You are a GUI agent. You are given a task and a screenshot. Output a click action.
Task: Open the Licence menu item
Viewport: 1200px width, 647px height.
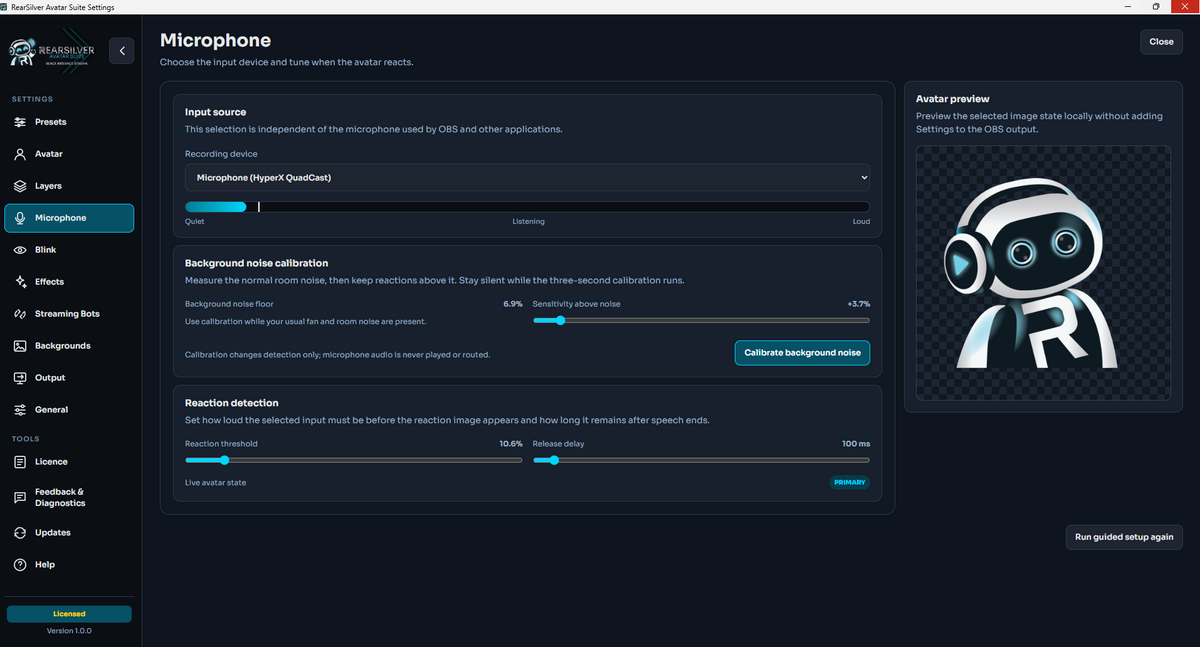(x=69, y=462)
